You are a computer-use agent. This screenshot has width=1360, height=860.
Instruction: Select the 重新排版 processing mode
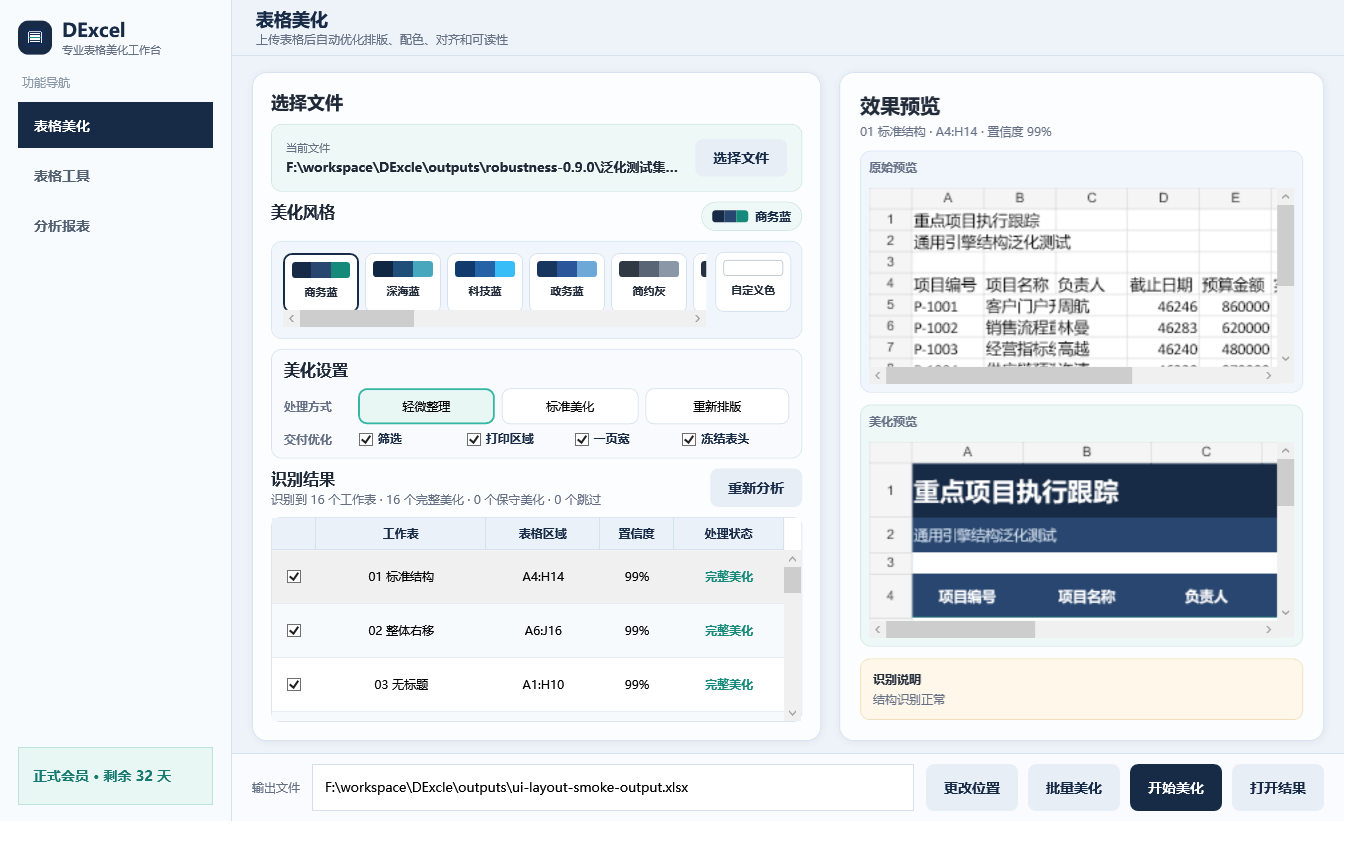point(717,406)
